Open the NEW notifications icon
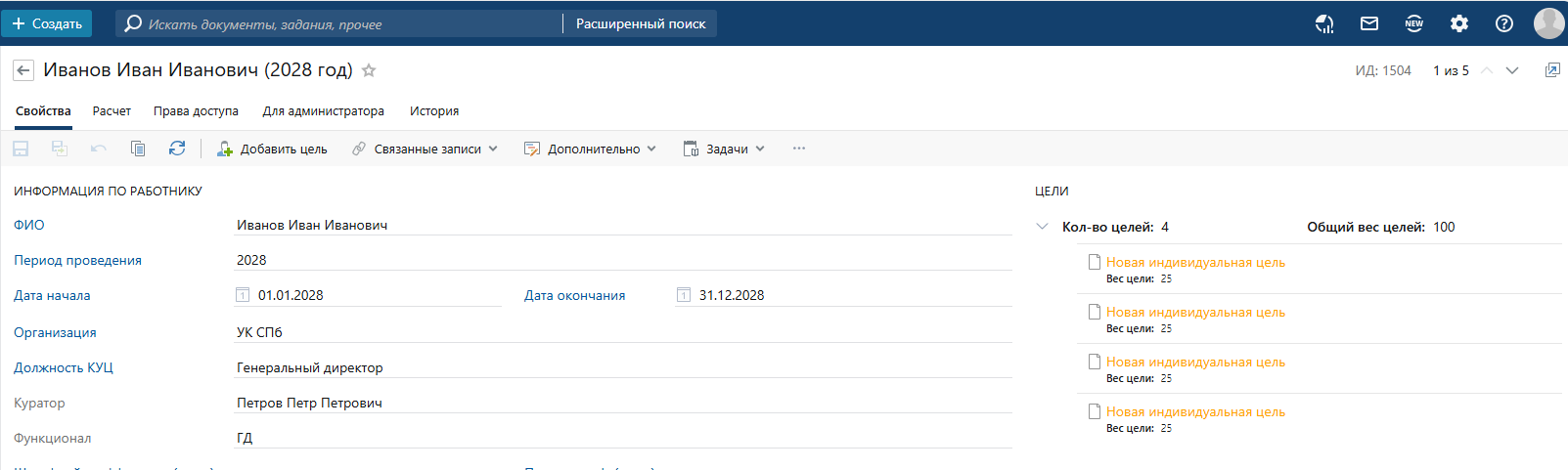 point(1414,23)
